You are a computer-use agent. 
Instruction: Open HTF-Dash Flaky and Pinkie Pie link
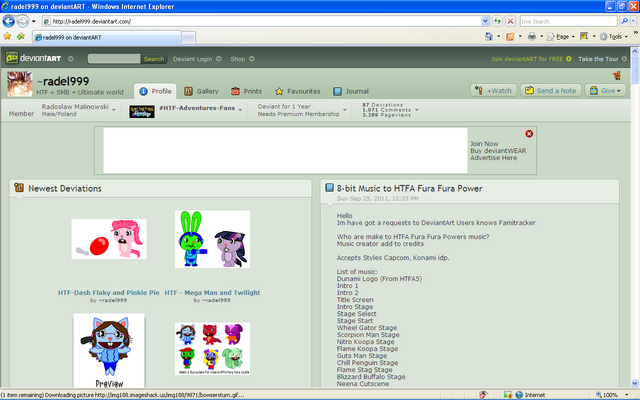coord(109,292)
